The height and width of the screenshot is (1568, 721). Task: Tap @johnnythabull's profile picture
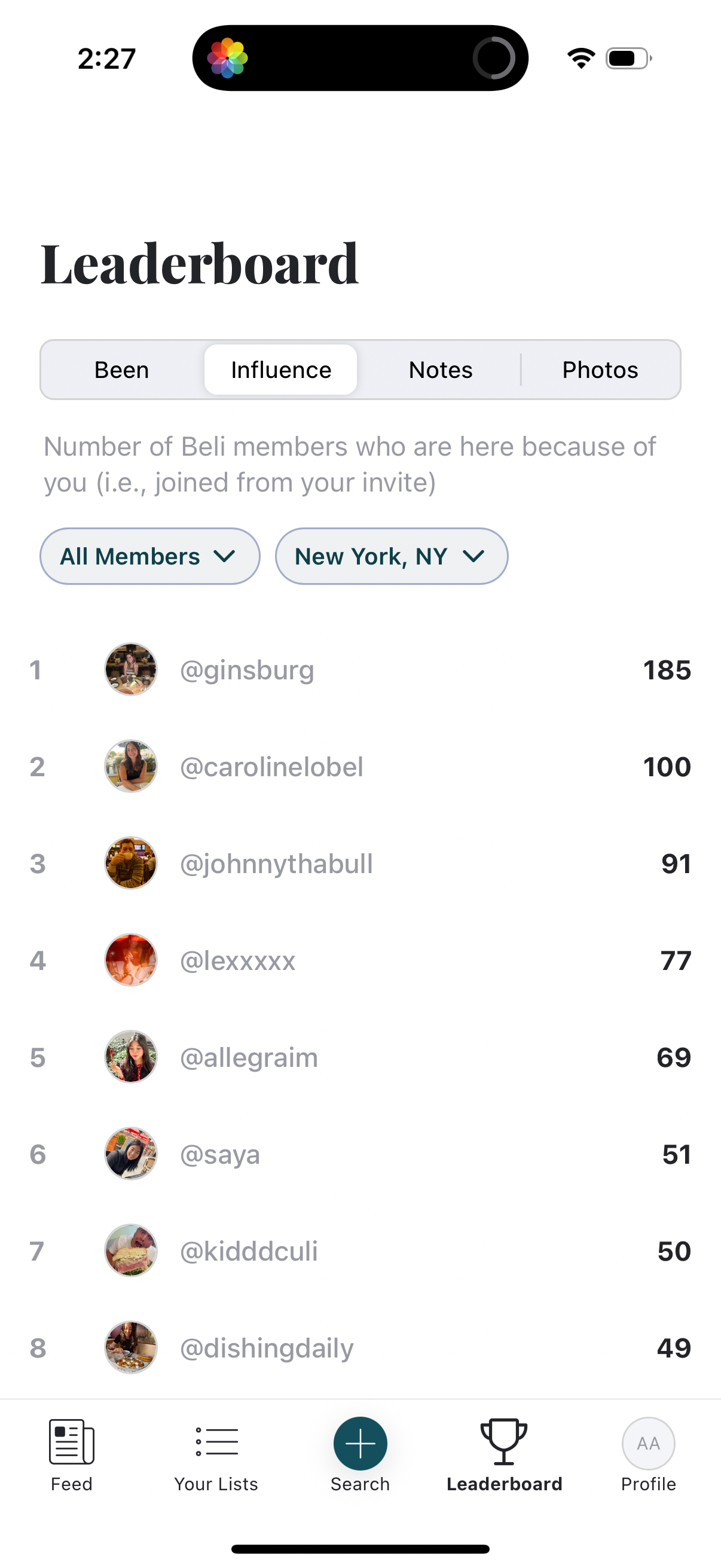pos(131,863)
